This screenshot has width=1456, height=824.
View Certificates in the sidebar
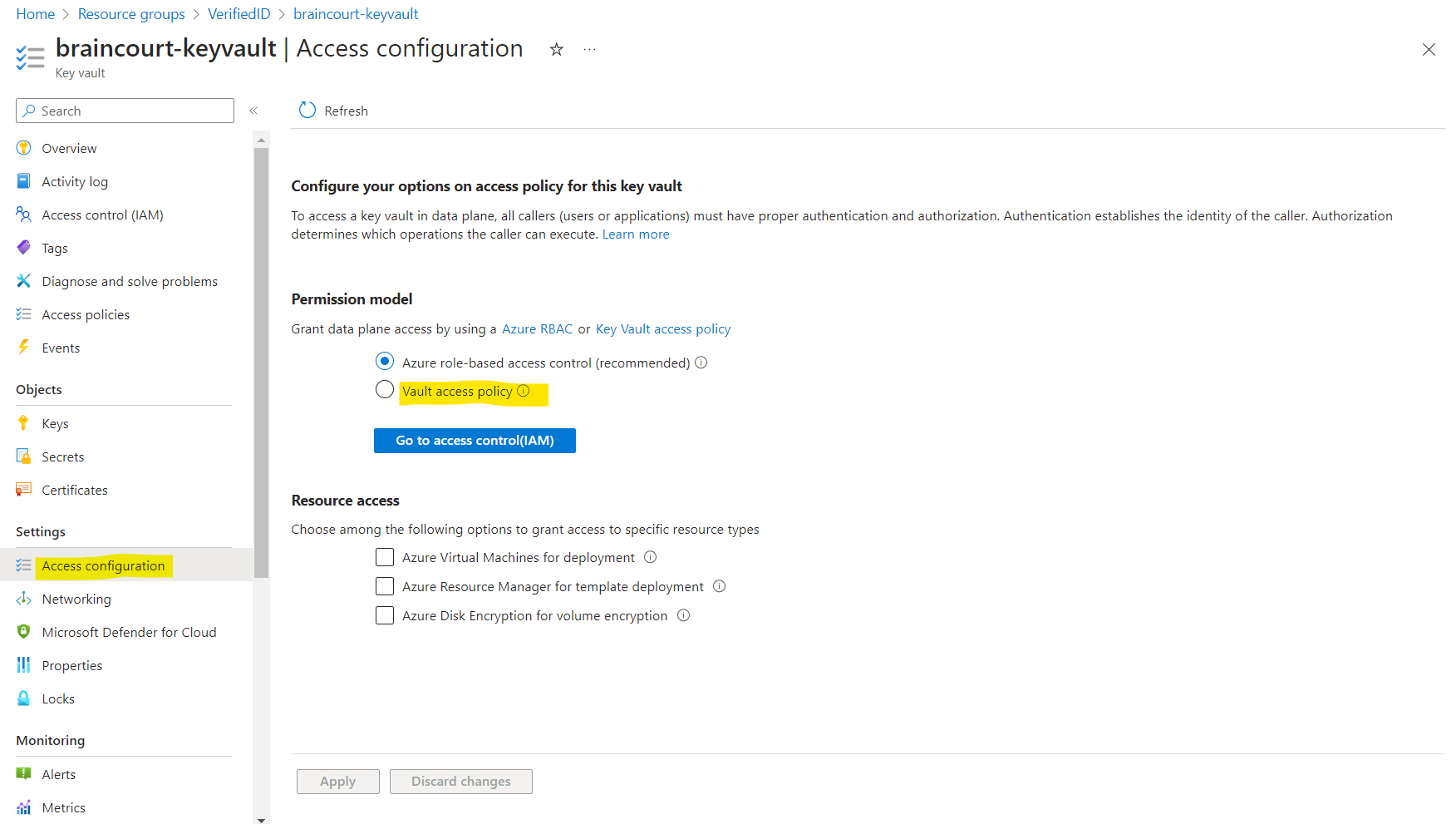pos(74,490)
